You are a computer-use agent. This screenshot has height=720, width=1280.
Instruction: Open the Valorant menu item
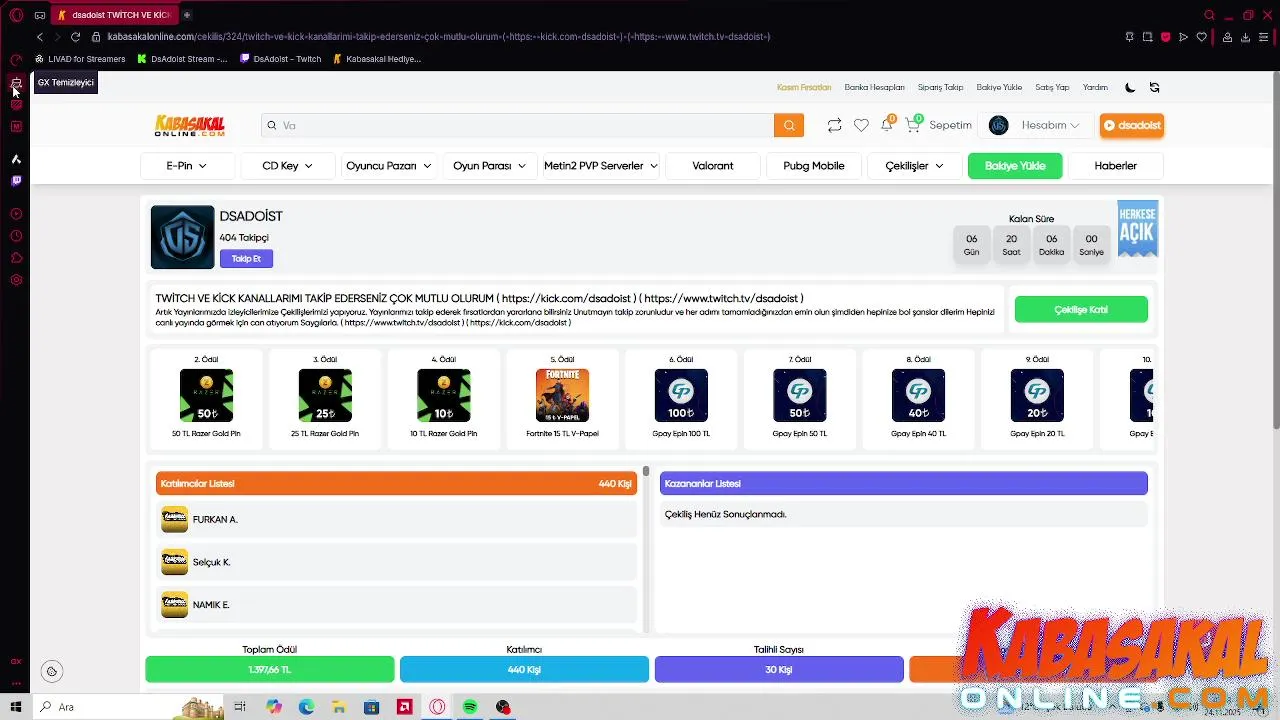(713, 166)
